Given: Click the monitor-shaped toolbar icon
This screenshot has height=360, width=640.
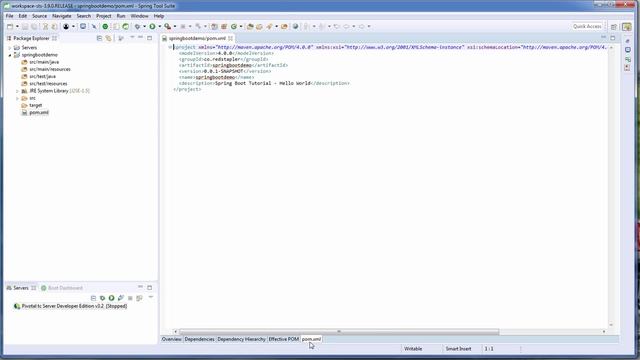Looking at the screenshot, I should click(83, 27).
